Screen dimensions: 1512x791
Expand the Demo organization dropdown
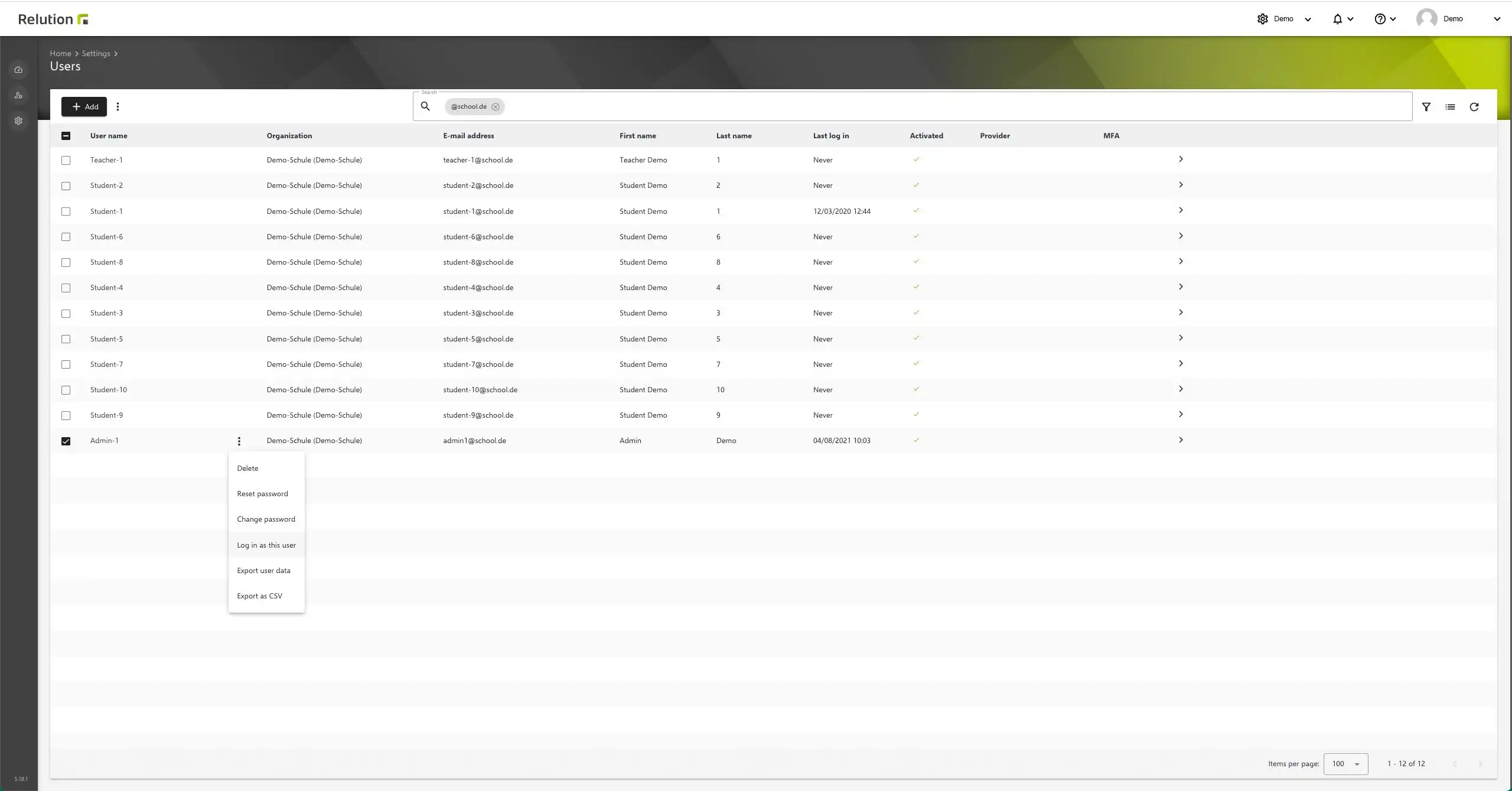[1308, 19]
